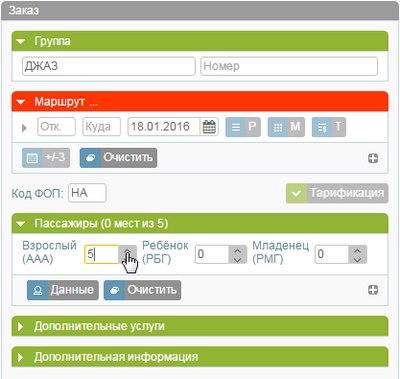The height and width of the screenshot is (379, 400).
Task: Click Очистить in the Пассажиры section
Action: coord(142,290)
